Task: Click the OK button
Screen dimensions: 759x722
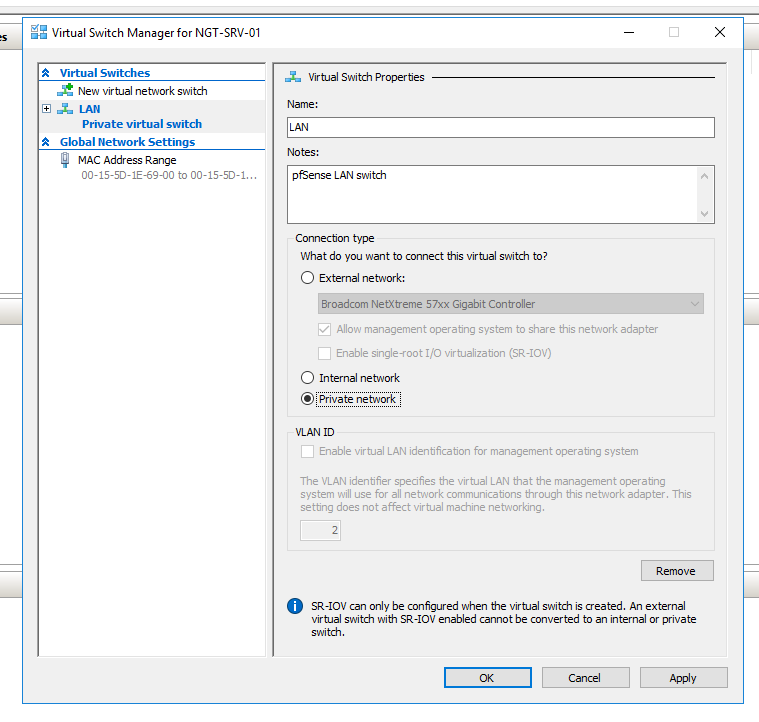Action: [487, 677]
